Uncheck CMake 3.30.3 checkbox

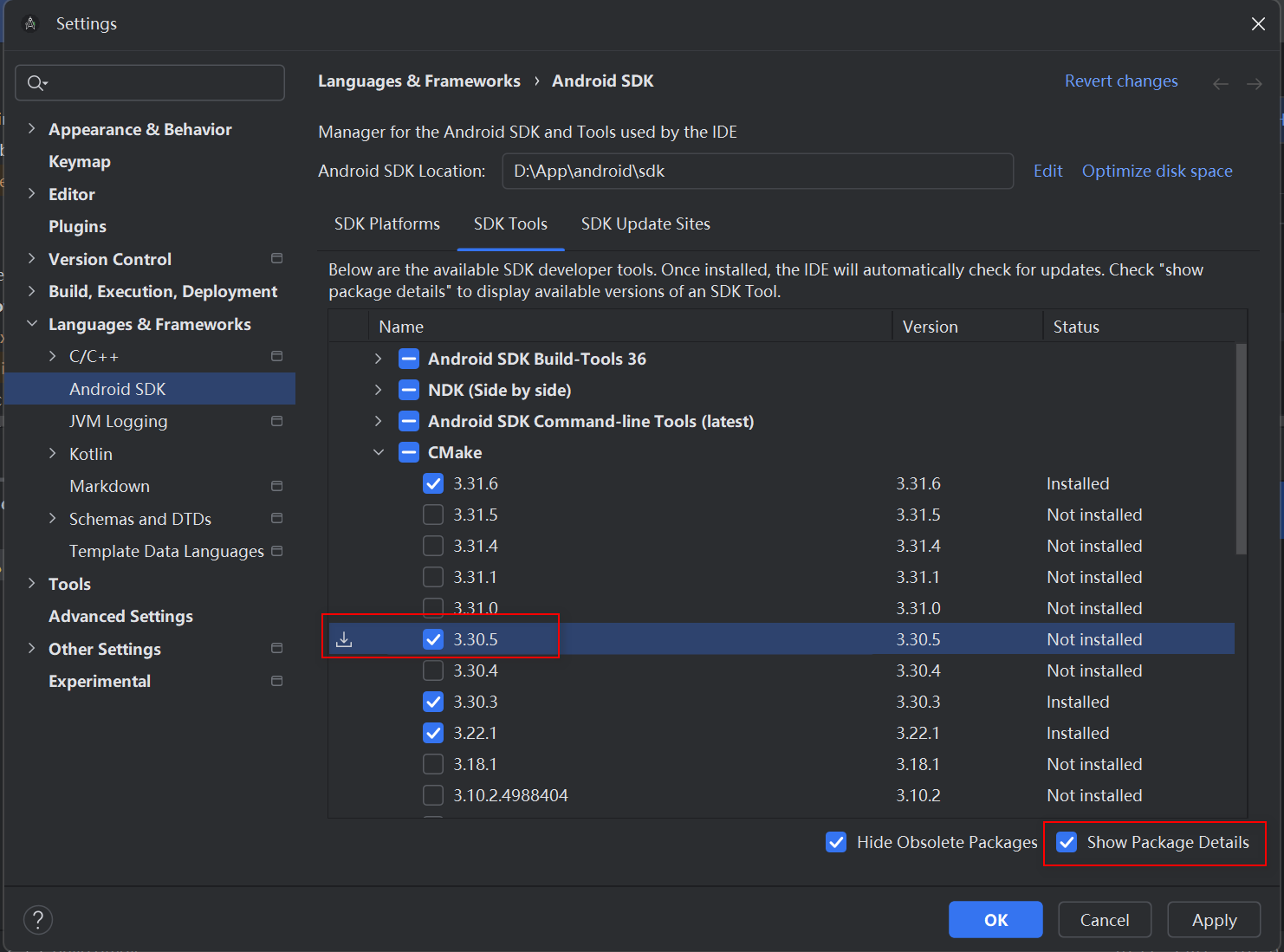(x=433, y=702)
